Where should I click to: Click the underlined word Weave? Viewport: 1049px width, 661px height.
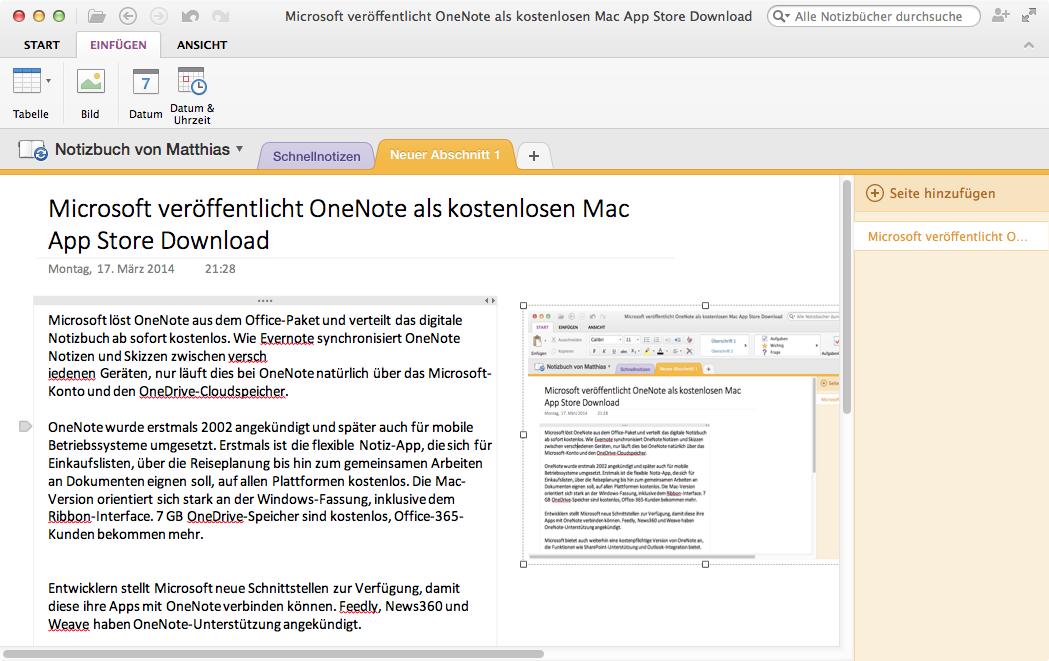tap(68, 624)
